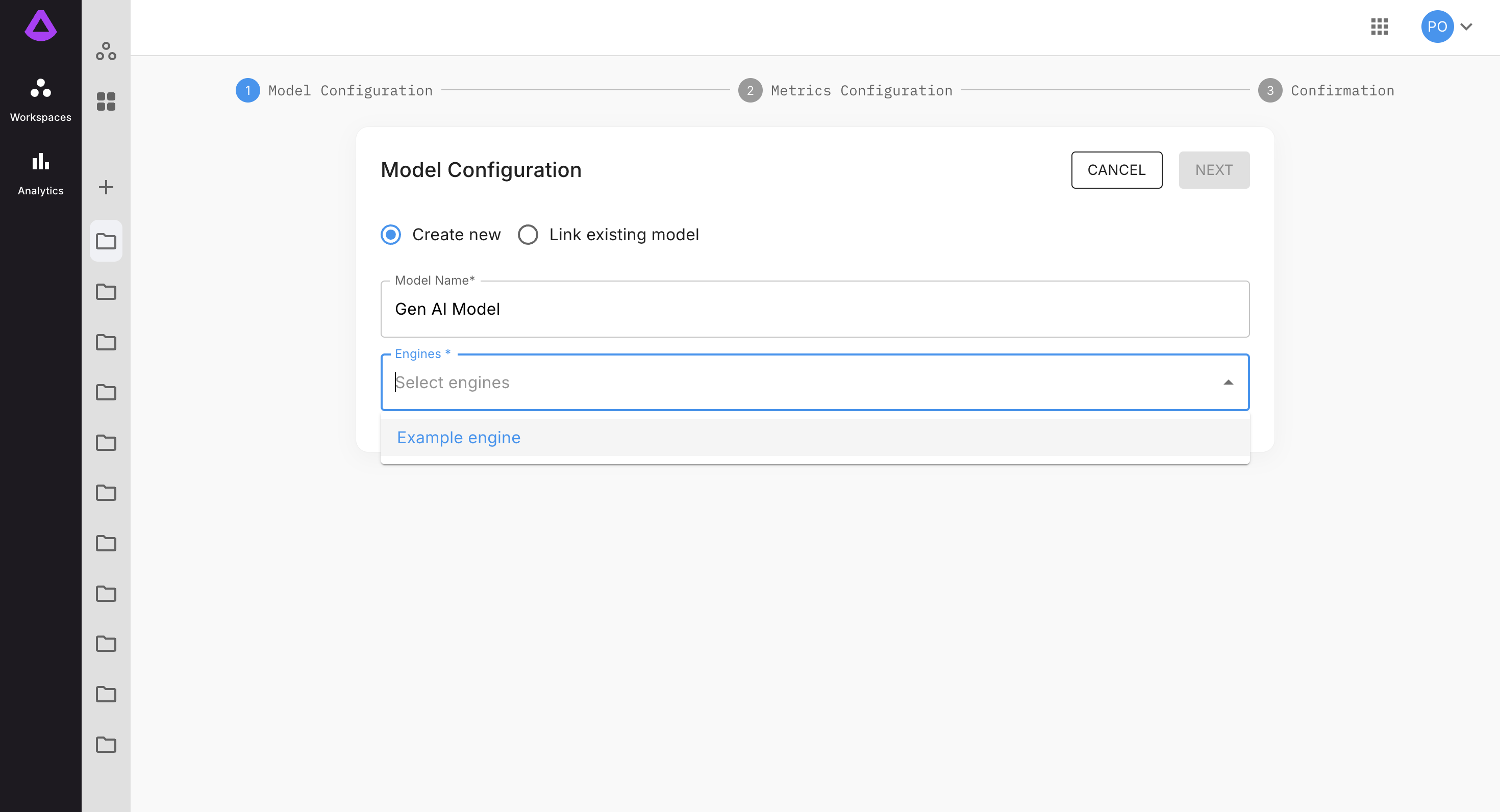This screenshot has height=812, width=1500.
Task: Go to step 1 Model Configuration
Action: point(334,90)
